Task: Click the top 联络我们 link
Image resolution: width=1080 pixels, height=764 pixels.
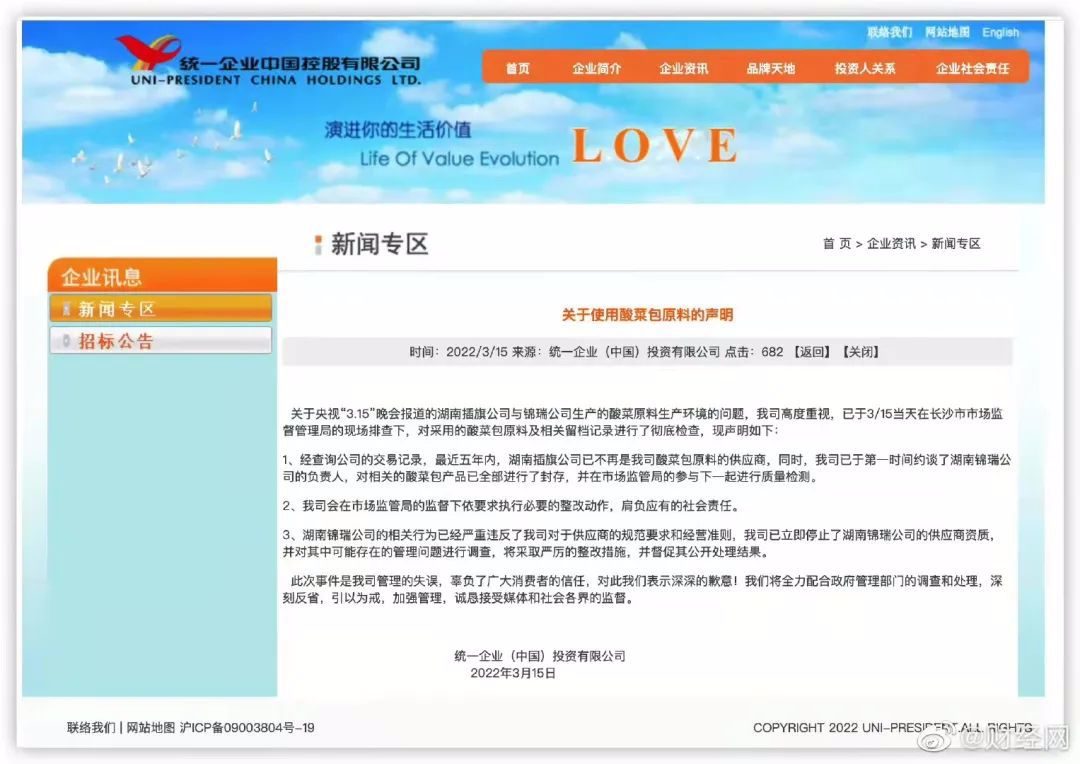Action: (x=889, y=32)
